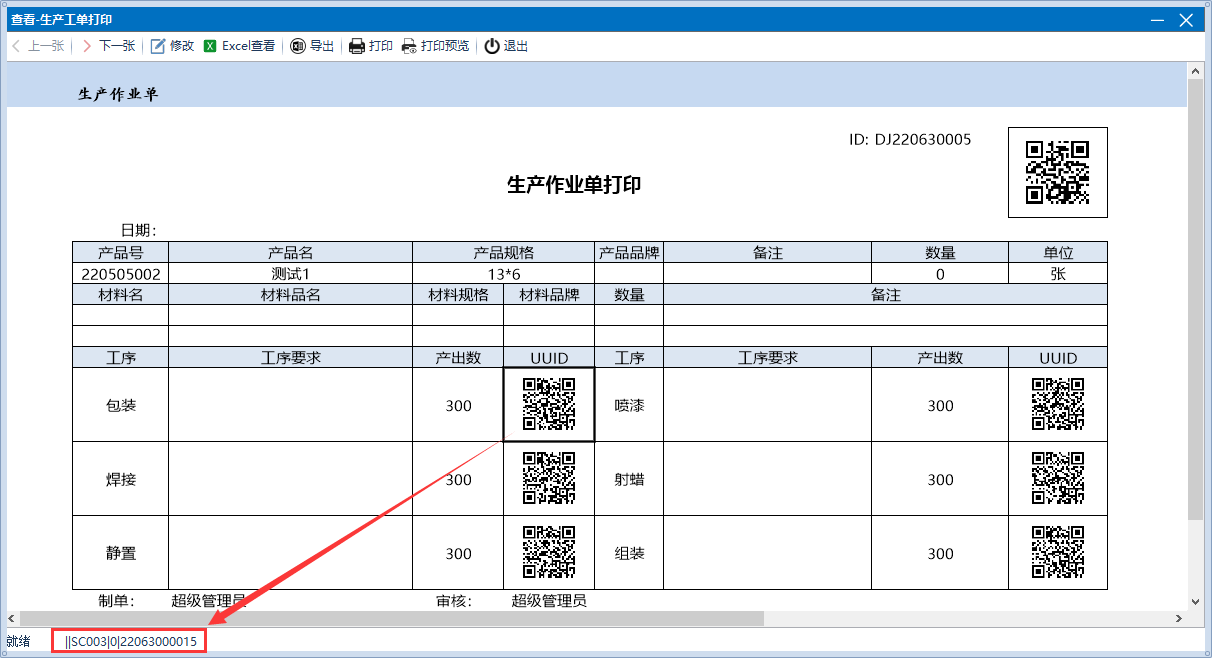Viewport: 1212px width, 658px height.
Task: Click the 打印 printer icon
Action: tap(356, 46)
